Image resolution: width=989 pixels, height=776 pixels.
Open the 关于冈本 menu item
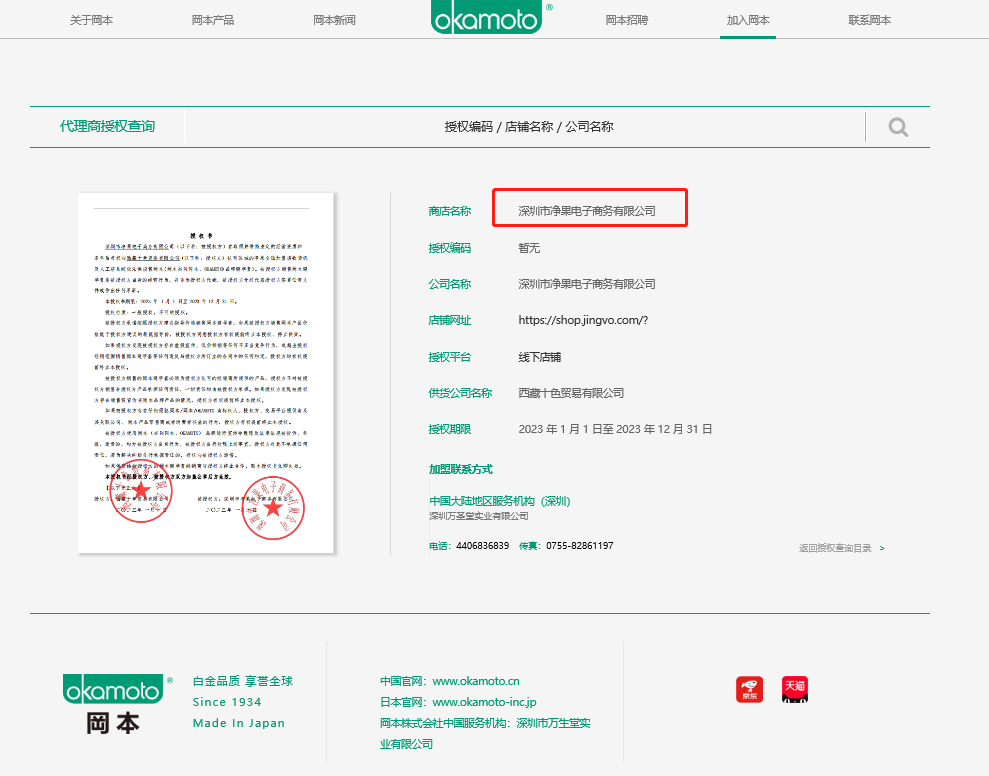point(91,20)
